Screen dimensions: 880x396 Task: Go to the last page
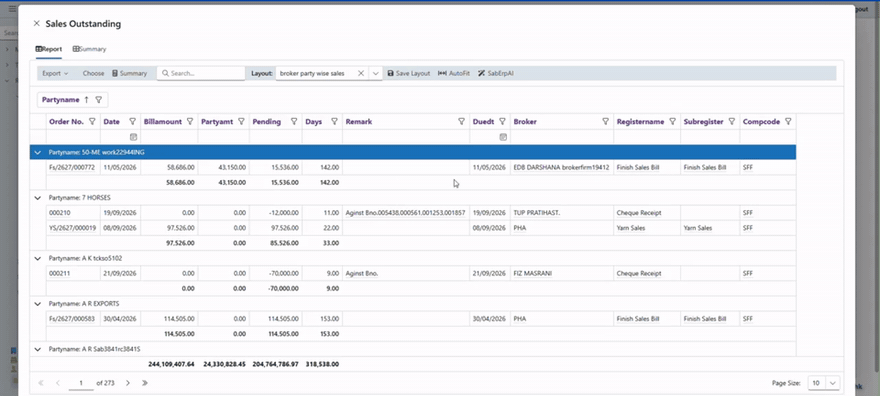(x=145, y=383)
